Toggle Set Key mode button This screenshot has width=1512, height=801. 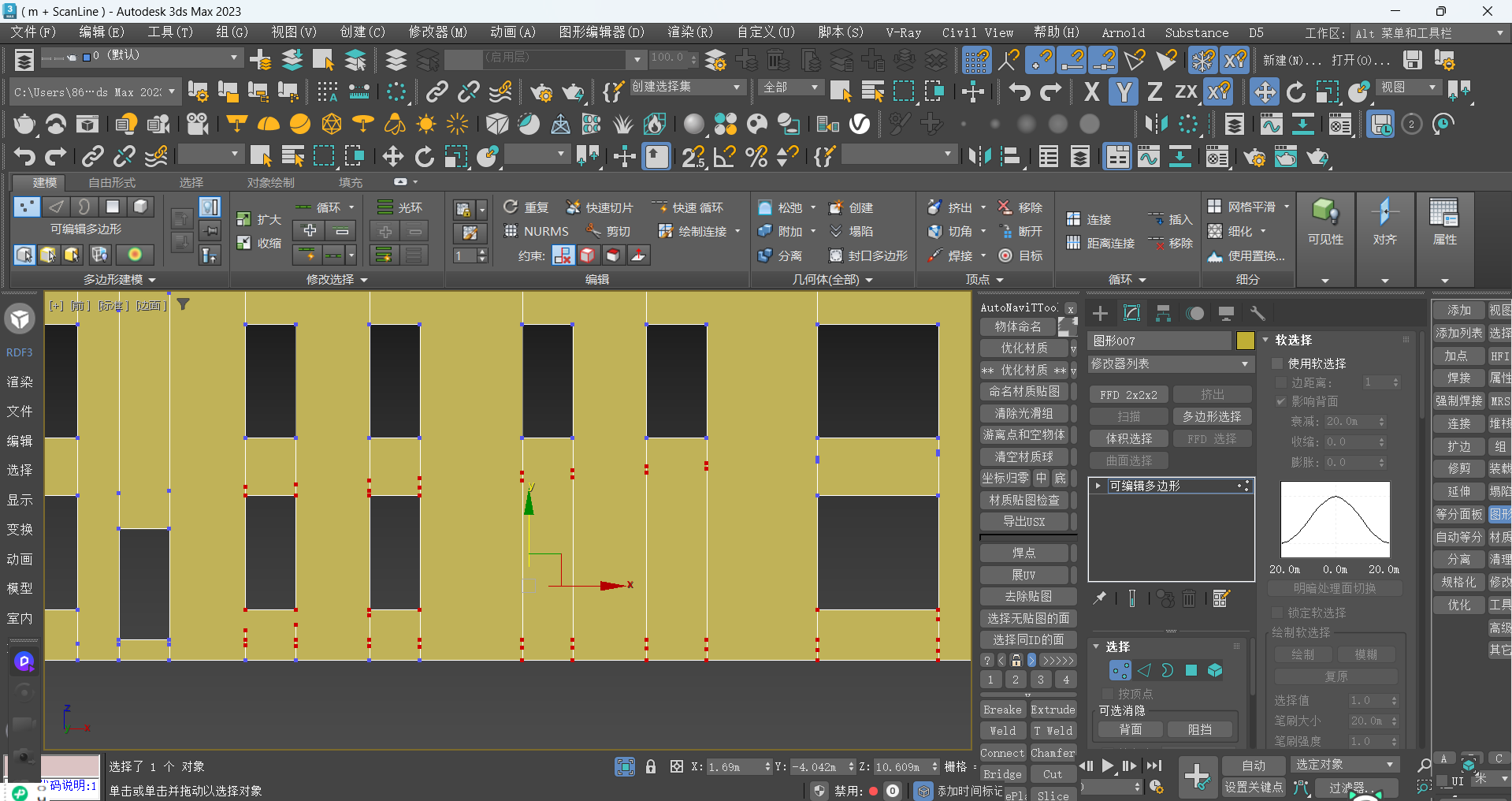pos(1254,787)
